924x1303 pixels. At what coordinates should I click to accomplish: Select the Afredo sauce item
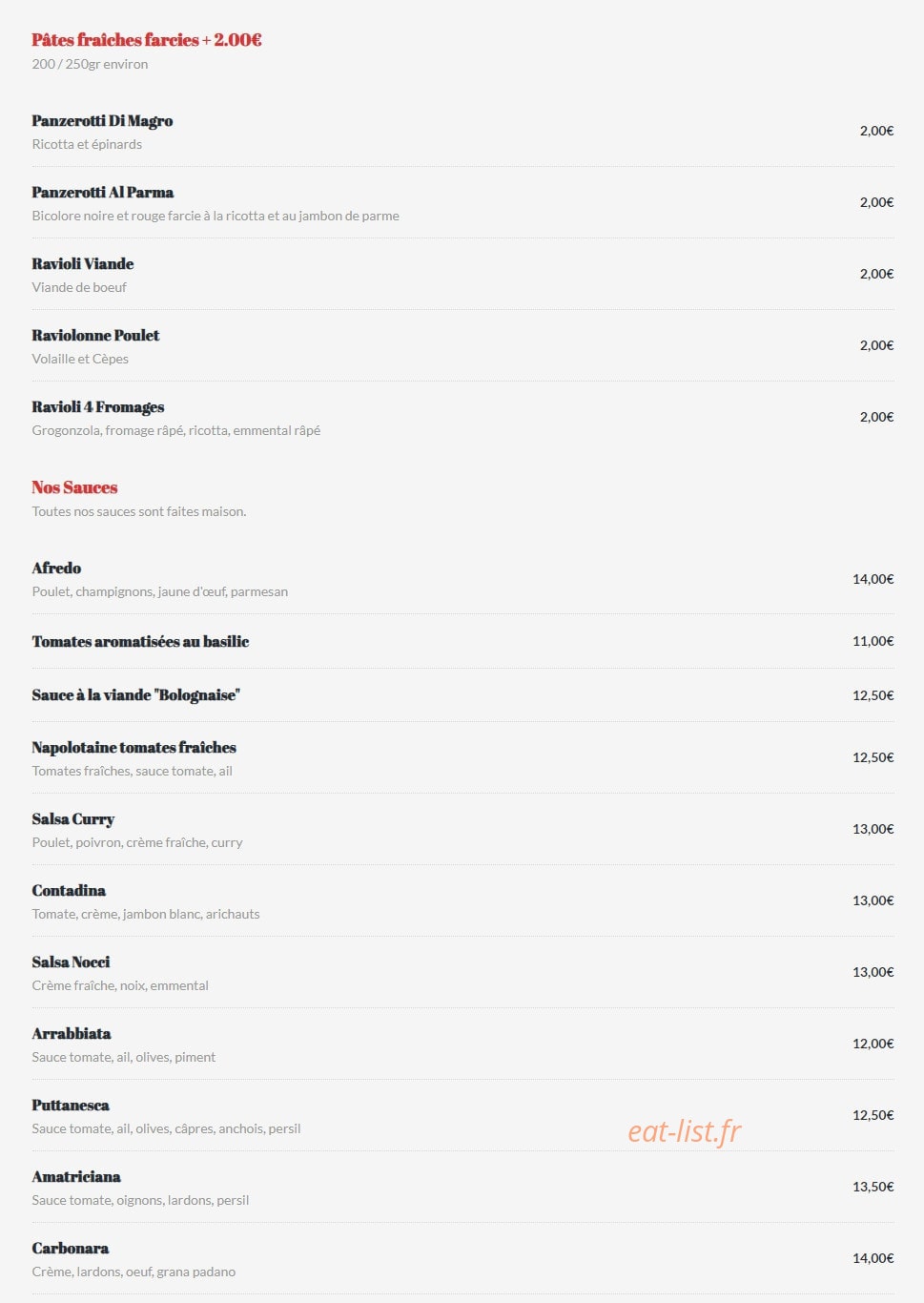pos(56,569)
